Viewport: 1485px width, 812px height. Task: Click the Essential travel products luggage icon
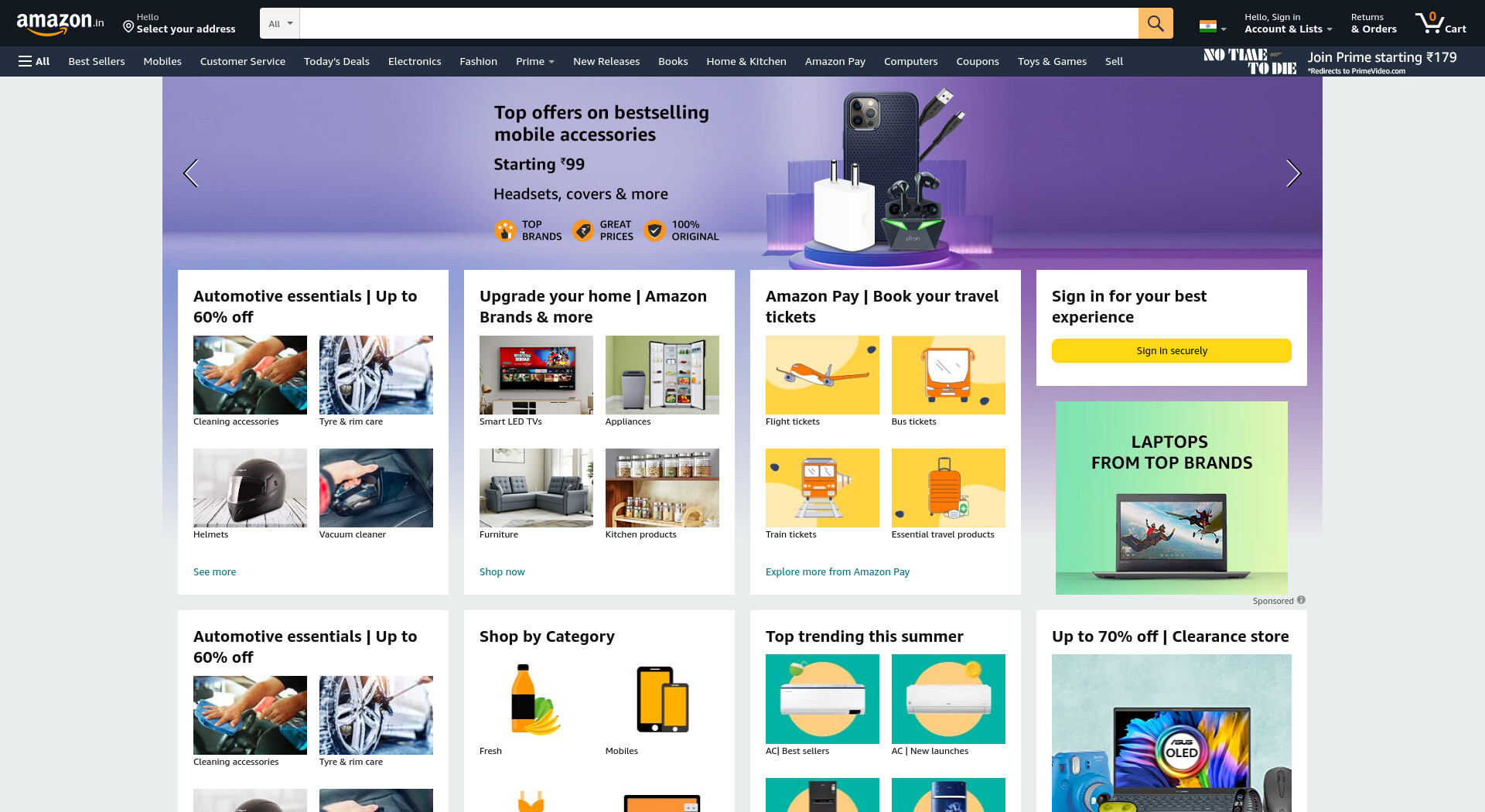948,488
